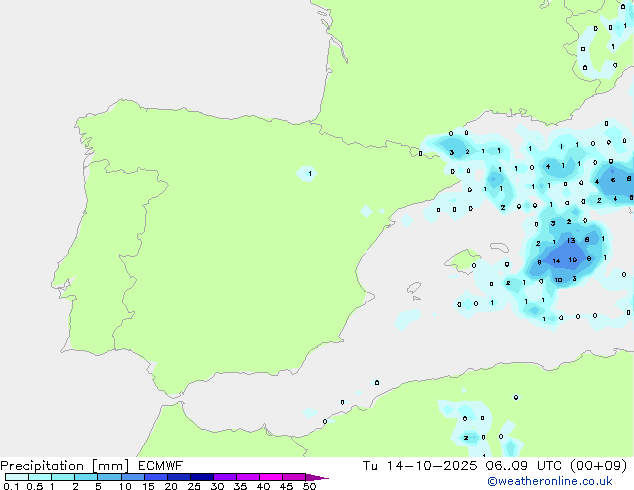Click the 2 mm value over North Africa coast
The height and width of the screenshot is (490, 634).
[x=466, y=437]
